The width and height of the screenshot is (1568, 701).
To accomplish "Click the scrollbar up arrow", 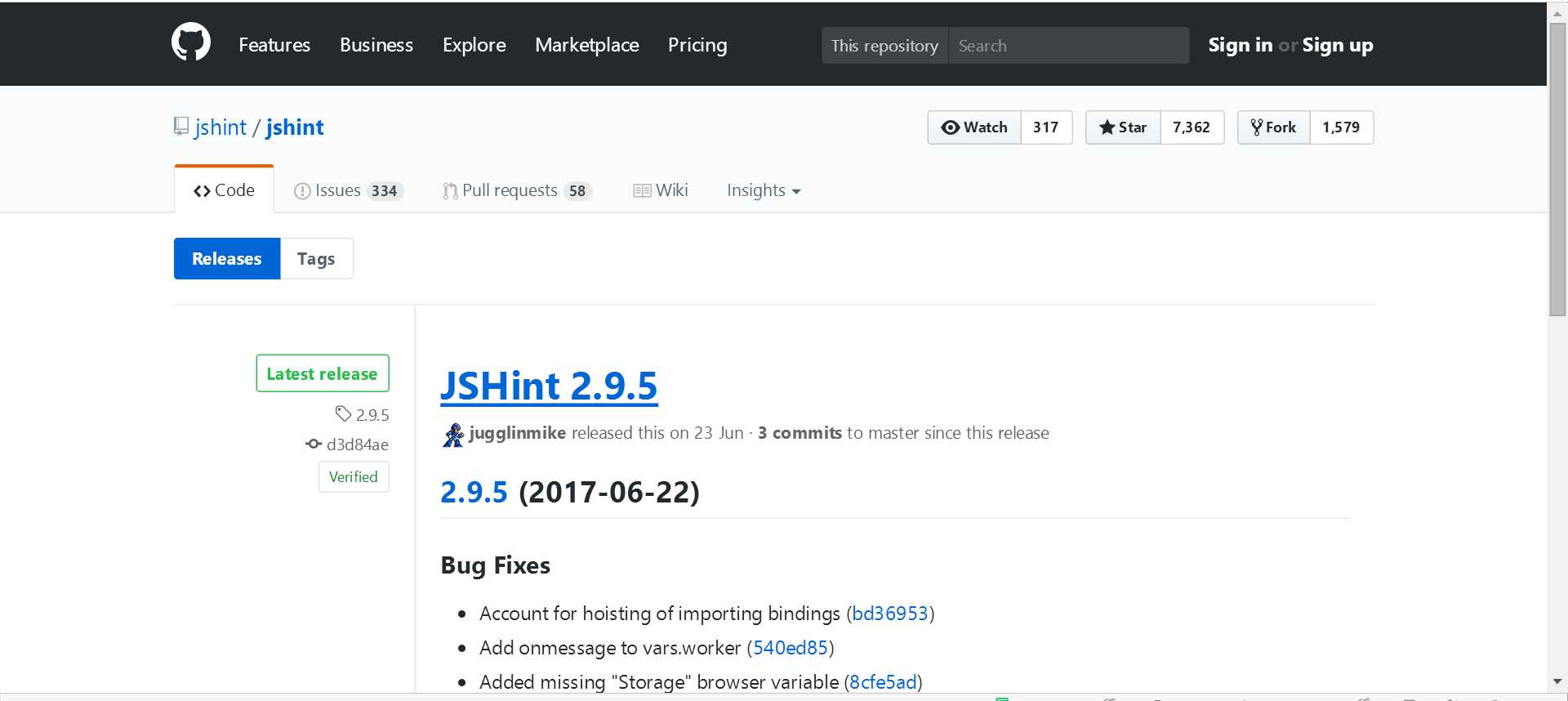I will pos(1557,13).
